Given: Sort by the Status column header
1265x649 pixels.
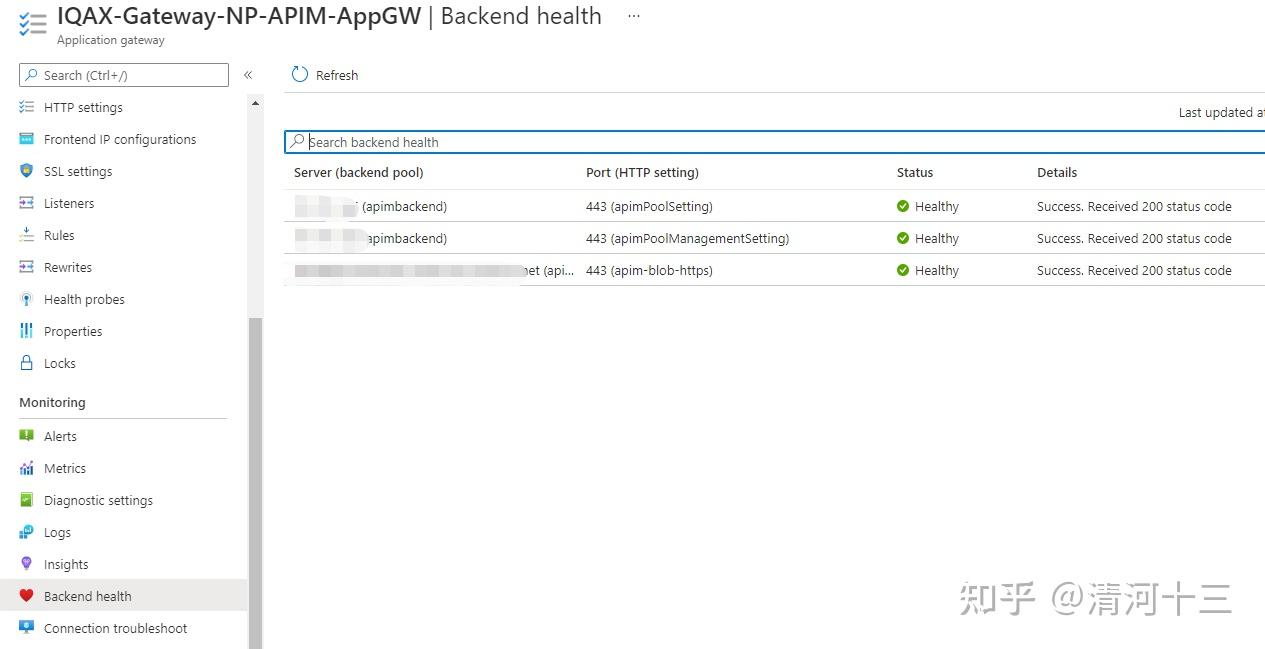Looking at the screenshot, I should point(914,172).
